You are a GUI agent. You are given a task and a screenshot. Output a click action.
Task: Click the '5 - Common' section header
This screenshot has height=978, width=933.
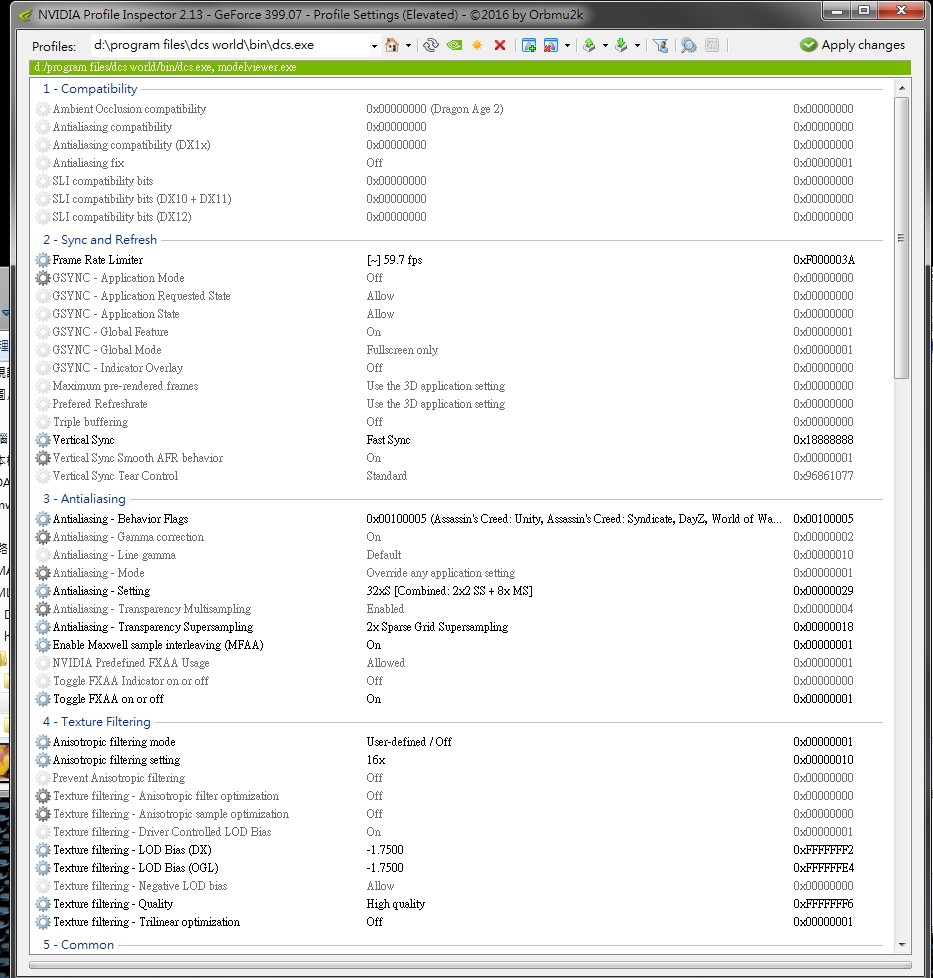(x=78, y=945)
